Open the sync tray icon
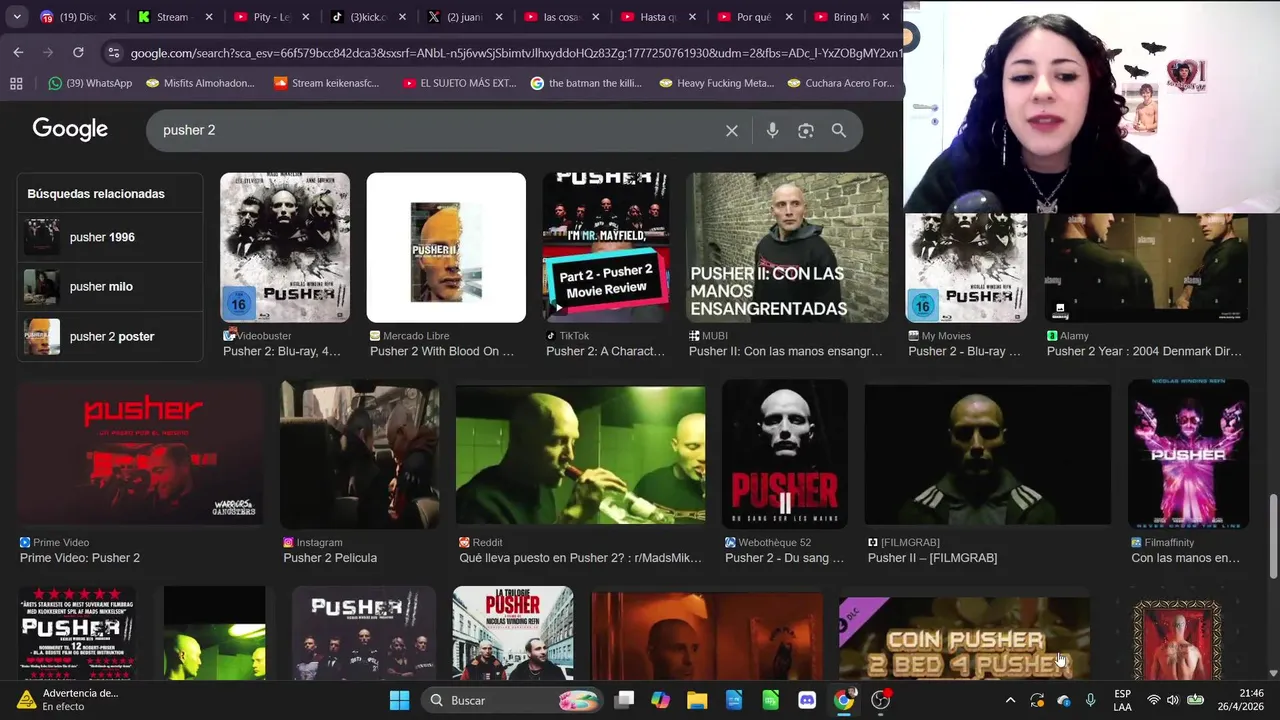 [1037, 700]
